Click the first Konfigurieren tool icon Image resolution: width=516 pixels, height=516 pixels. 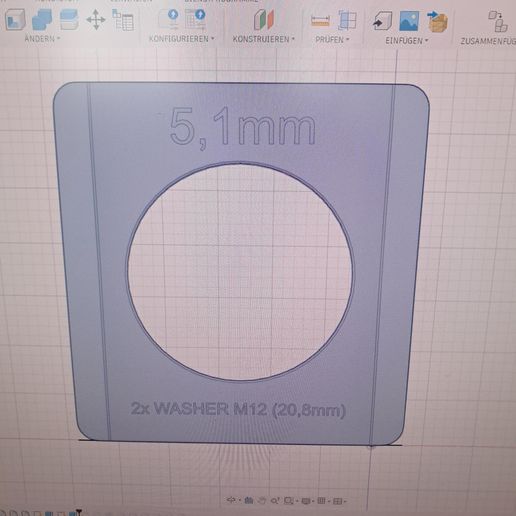coord(169,19)
